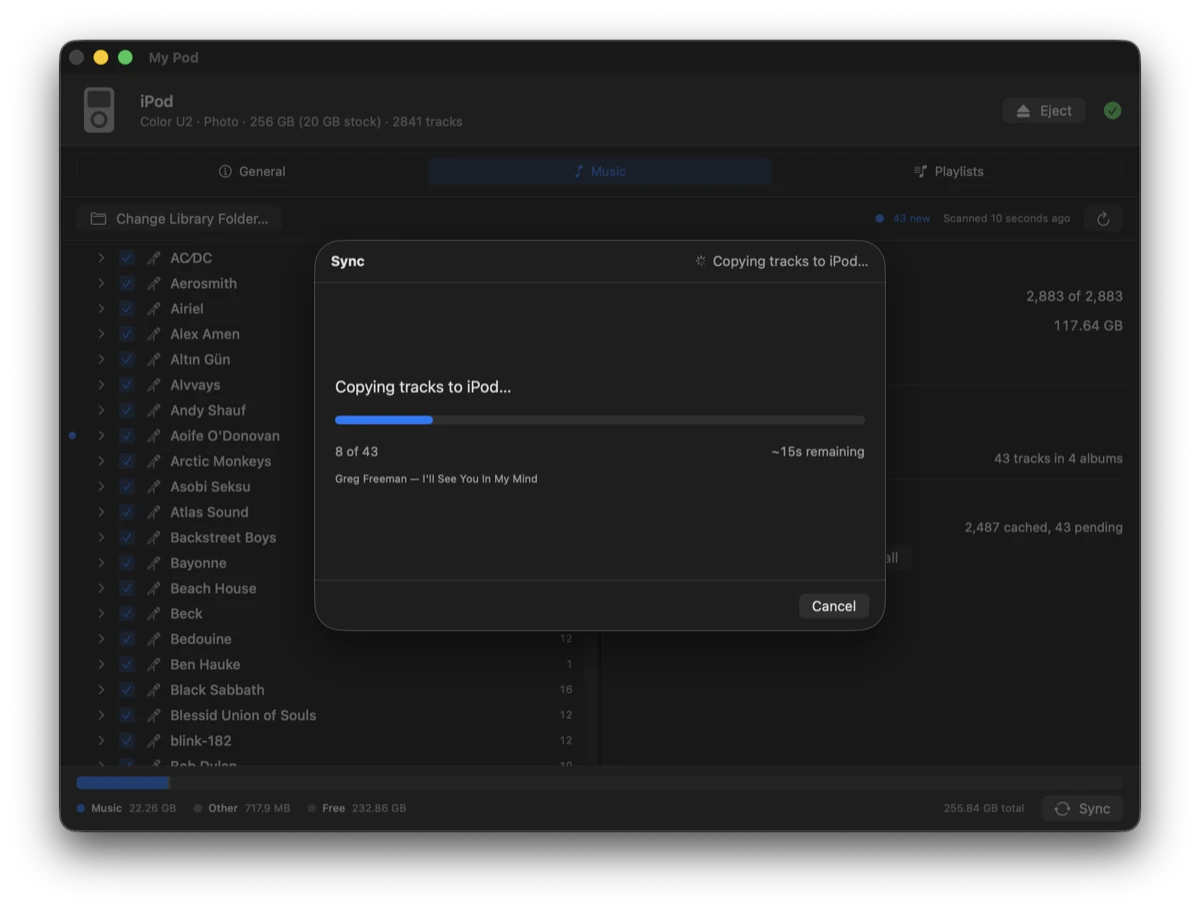Toggle the Ben Hauke checkbox
The height and width of the screenshot is (910, 1200).
click(127, 664)
